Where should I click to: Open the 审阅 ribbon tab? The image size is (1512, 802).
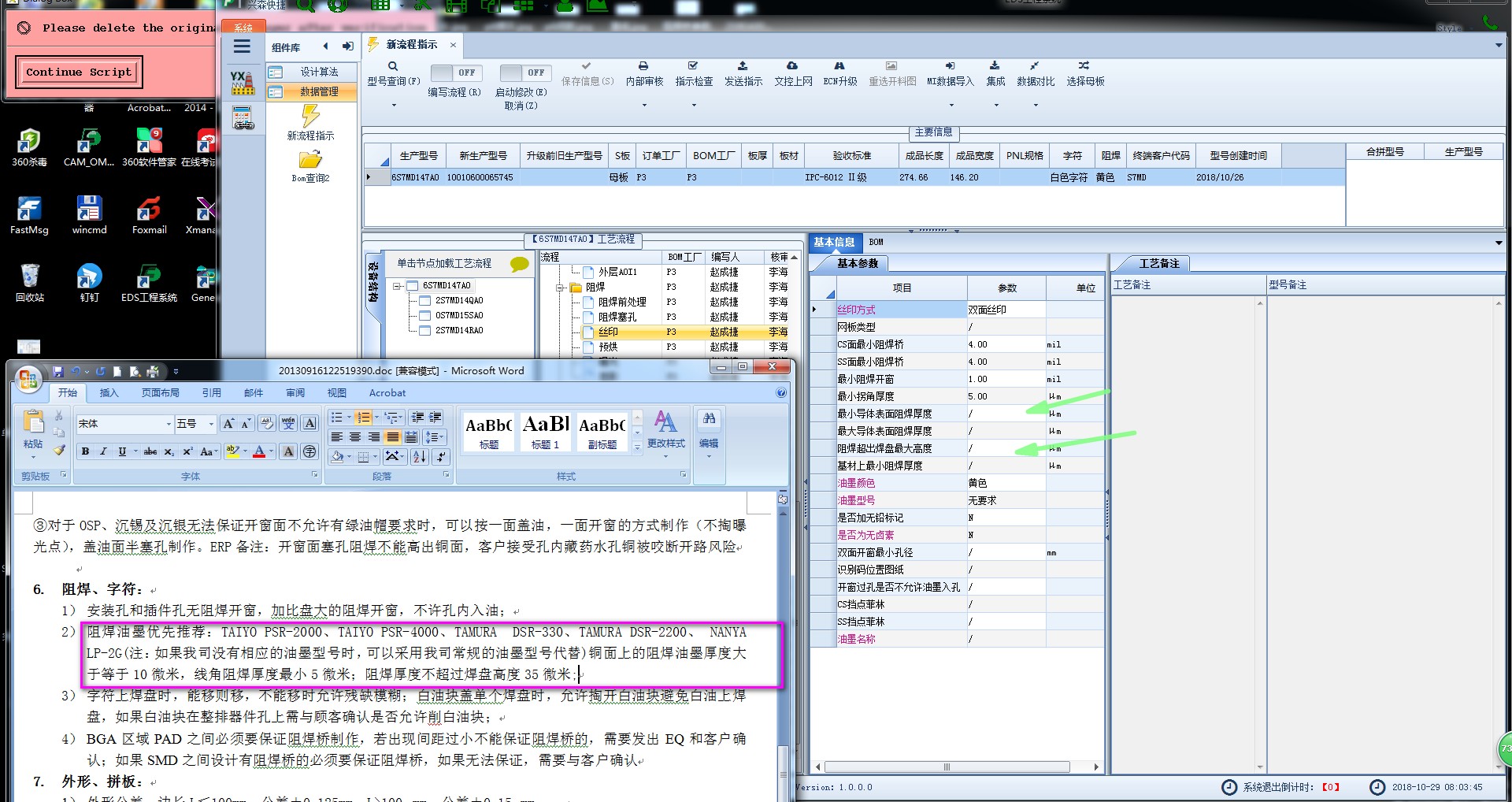pos(295,392)
